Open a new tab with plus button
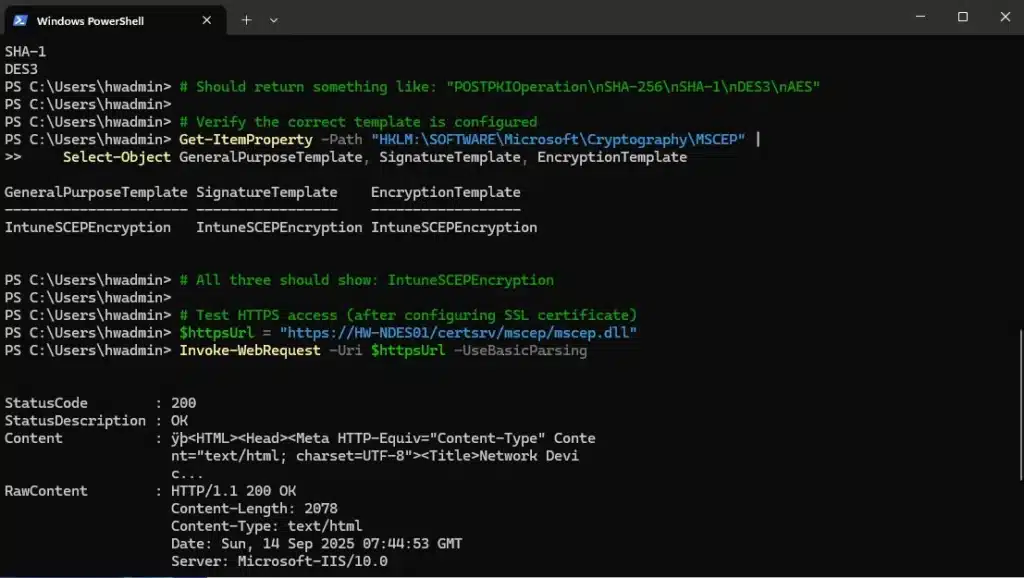 (246, 19)
